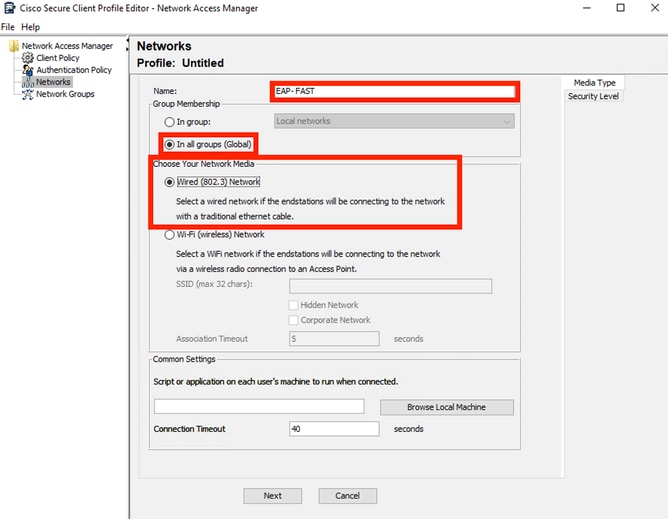Click the Choose Your Network Media label
Screen dimensions: 668x519
[203, 164]
